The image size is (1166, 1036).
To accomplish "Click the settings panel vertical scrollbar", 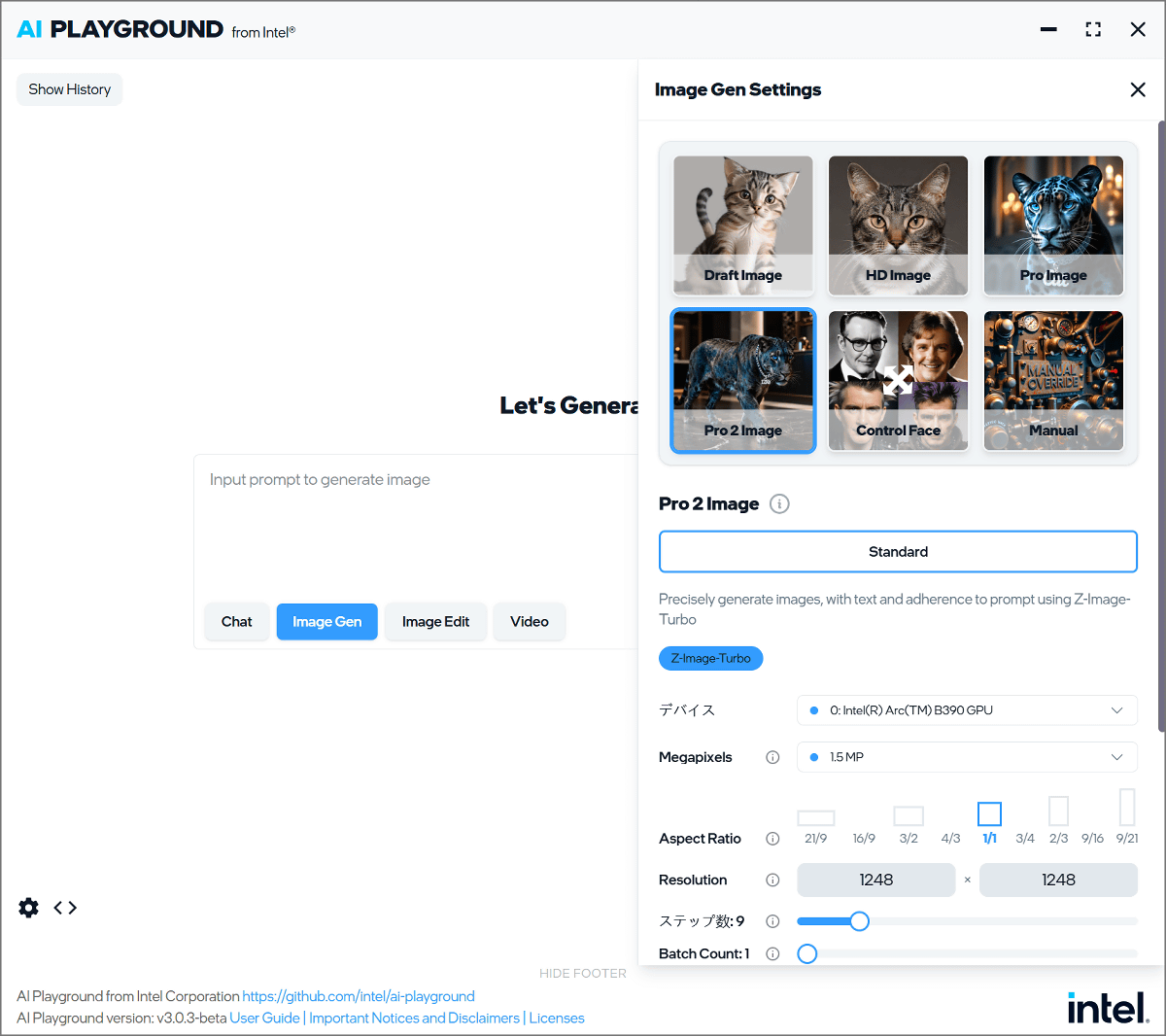I will point(1161,427).
